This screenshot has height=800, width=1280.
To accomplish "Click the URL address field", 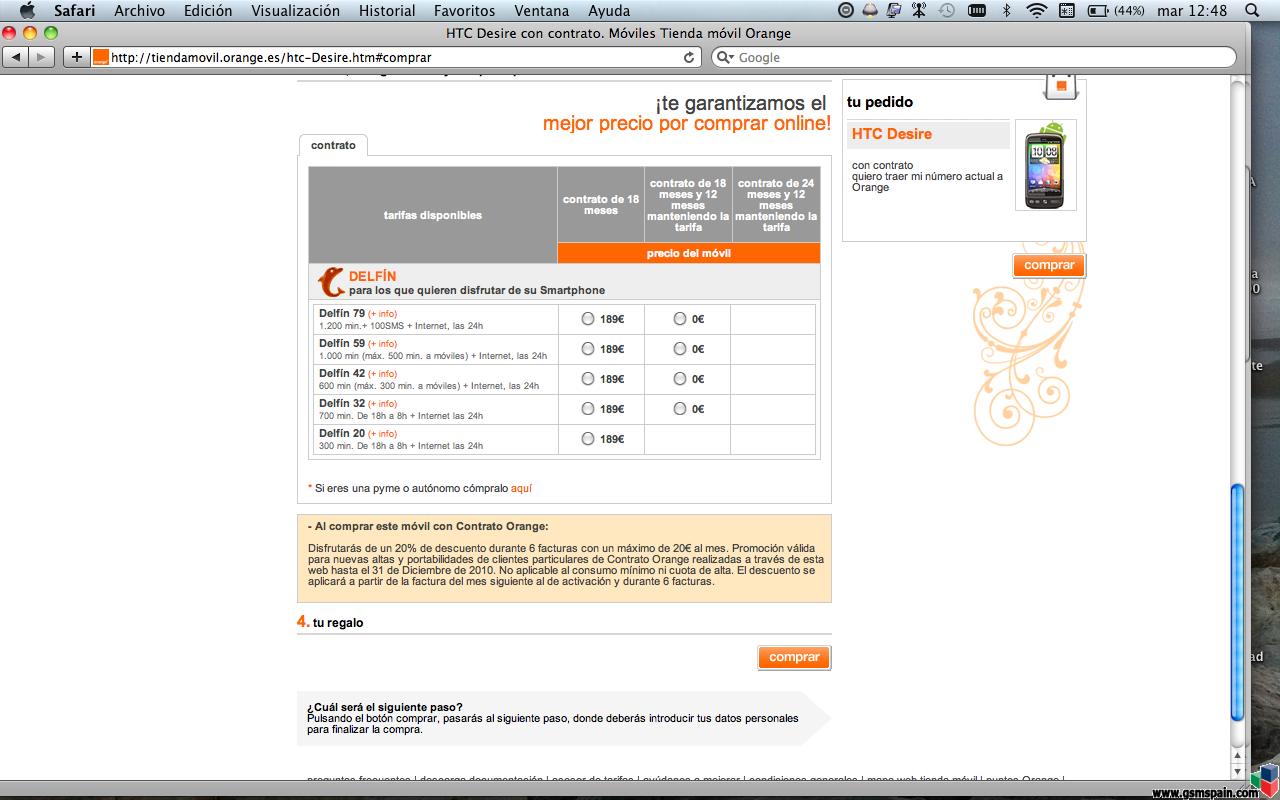I will click(395, 57).
